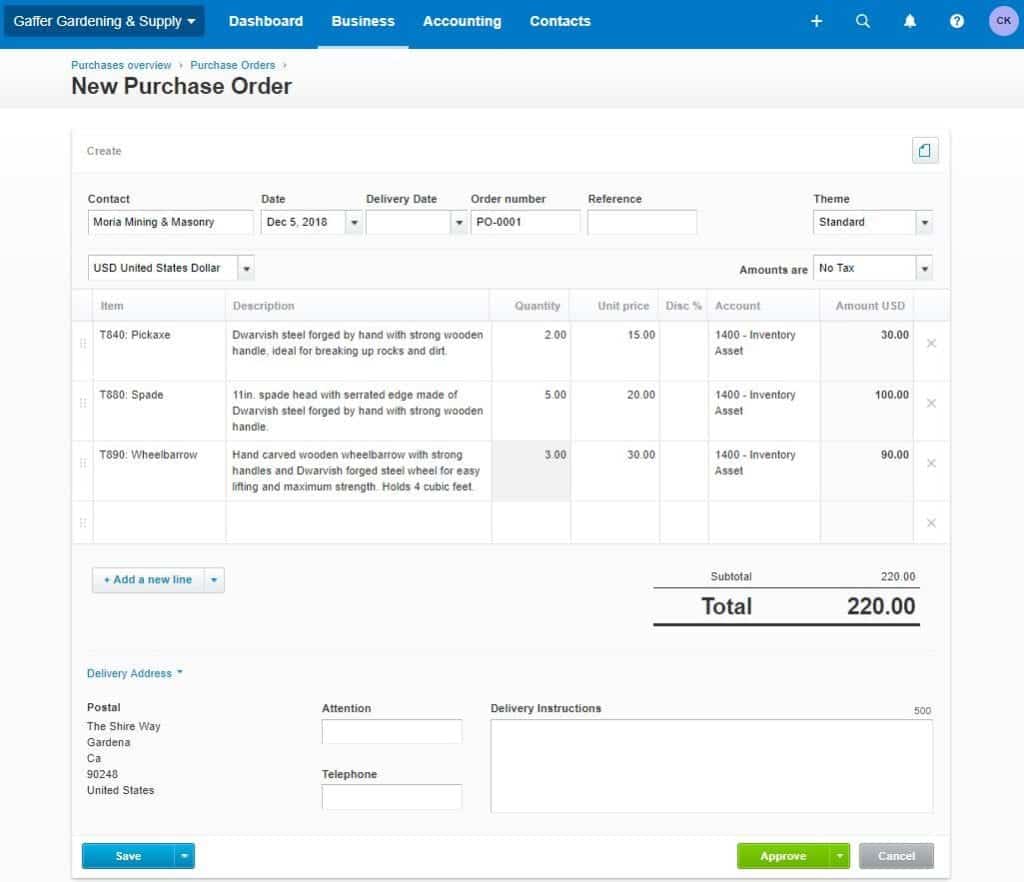The image size is (1024, 882).
Task: Open the Theme dropdown
Action: (925, 222)
